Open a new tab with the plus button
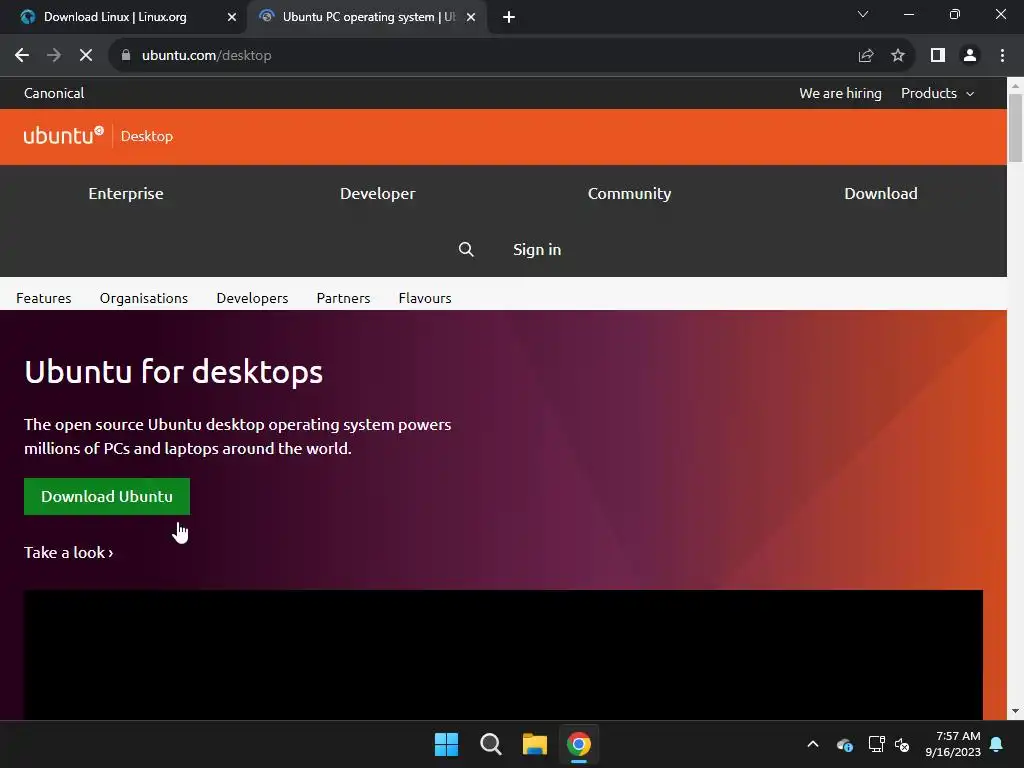 (x=509, y=17)
